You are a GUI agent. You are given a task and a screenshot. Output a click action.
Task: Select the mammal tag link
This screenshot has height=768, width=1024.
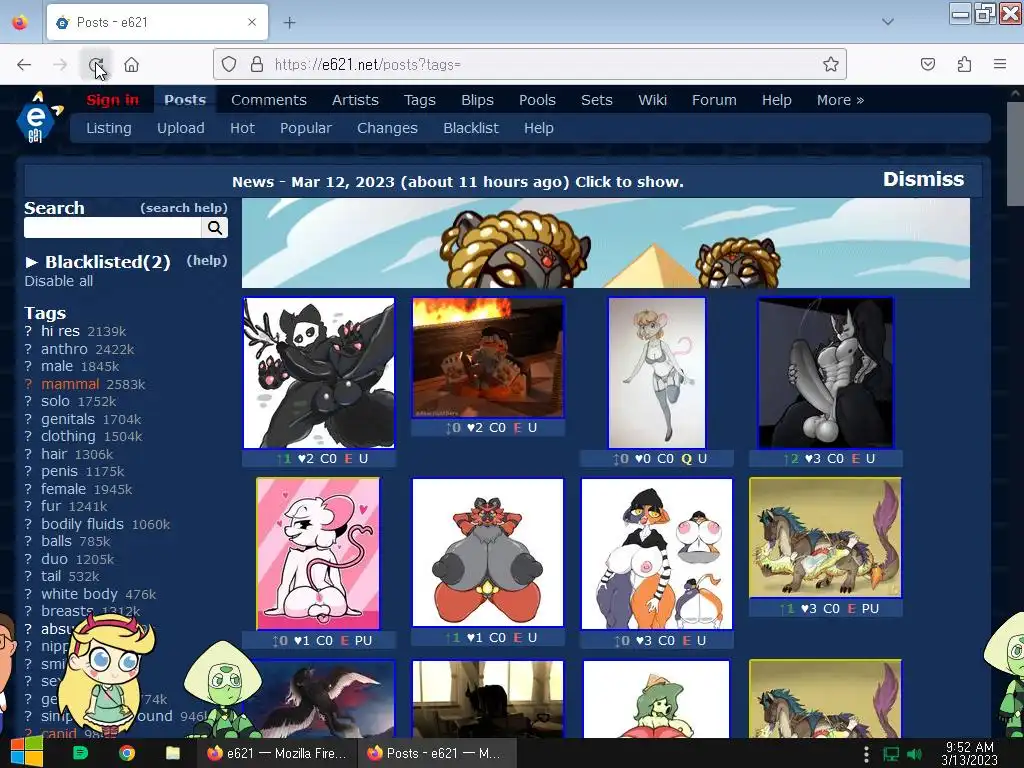pyautogui.click(x=70, y=384)
